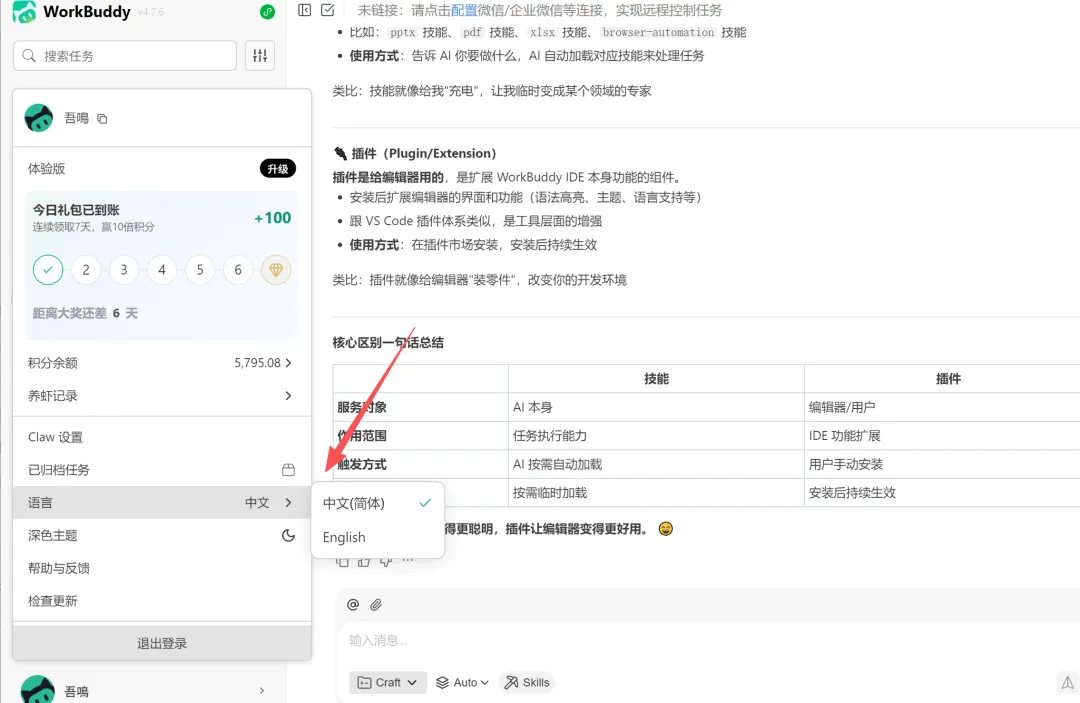
Task: Open 帮助与反馈 menu item
Action: pos(162,568)
